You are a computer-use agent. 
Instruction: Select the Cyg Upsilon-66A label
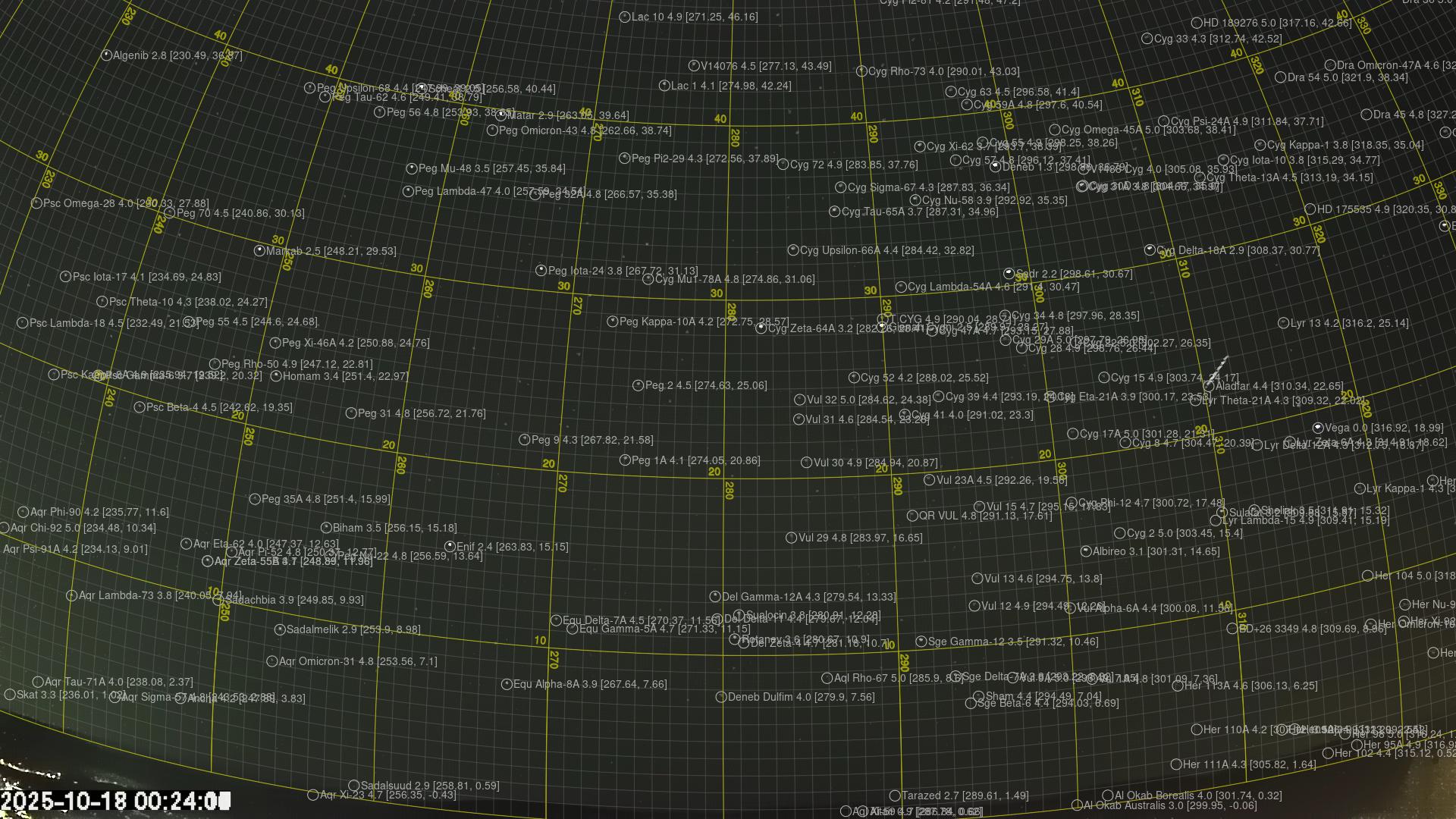(x=886, y=250)
